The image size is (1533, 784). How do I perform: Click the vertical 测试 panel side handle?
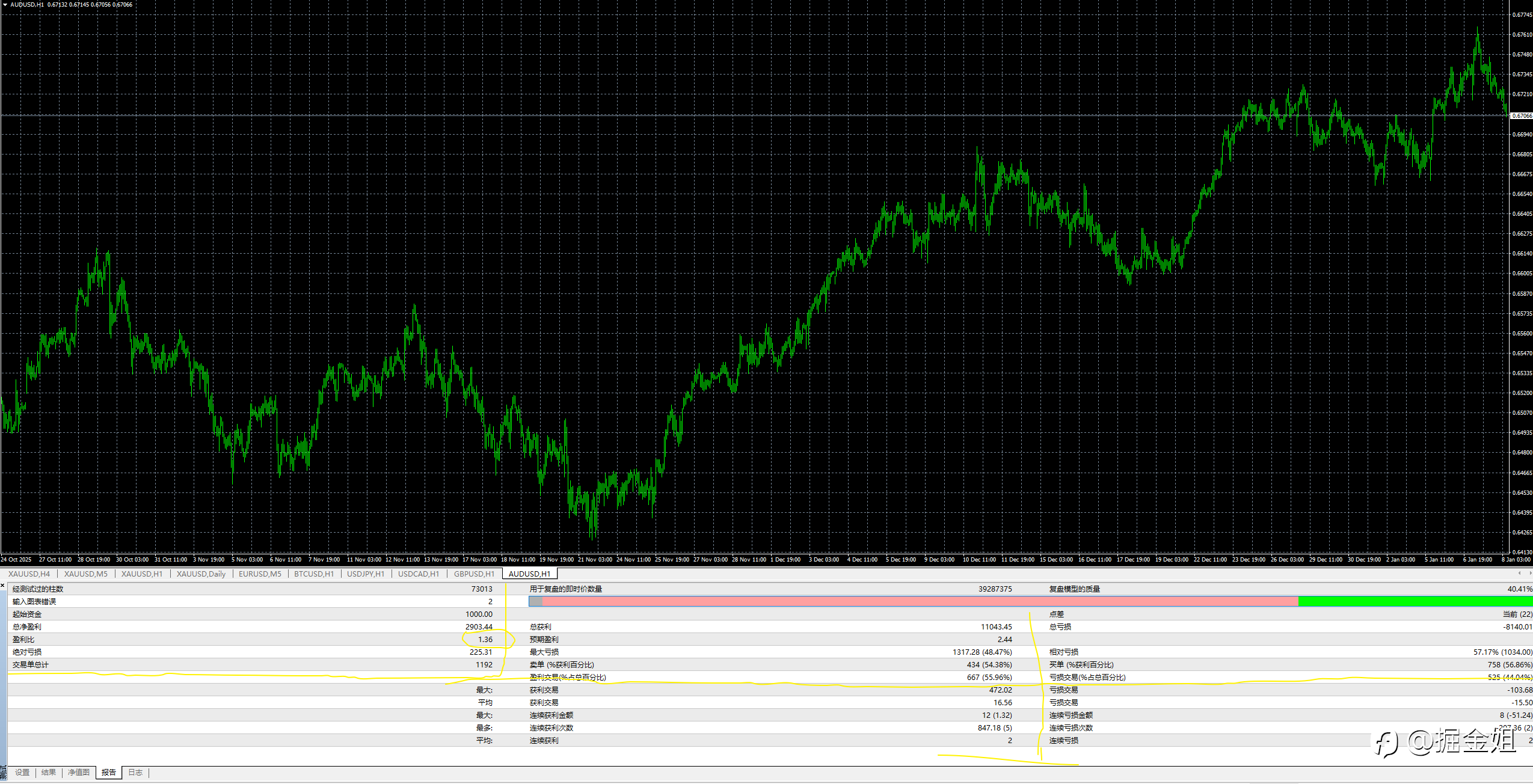(3, 773)
